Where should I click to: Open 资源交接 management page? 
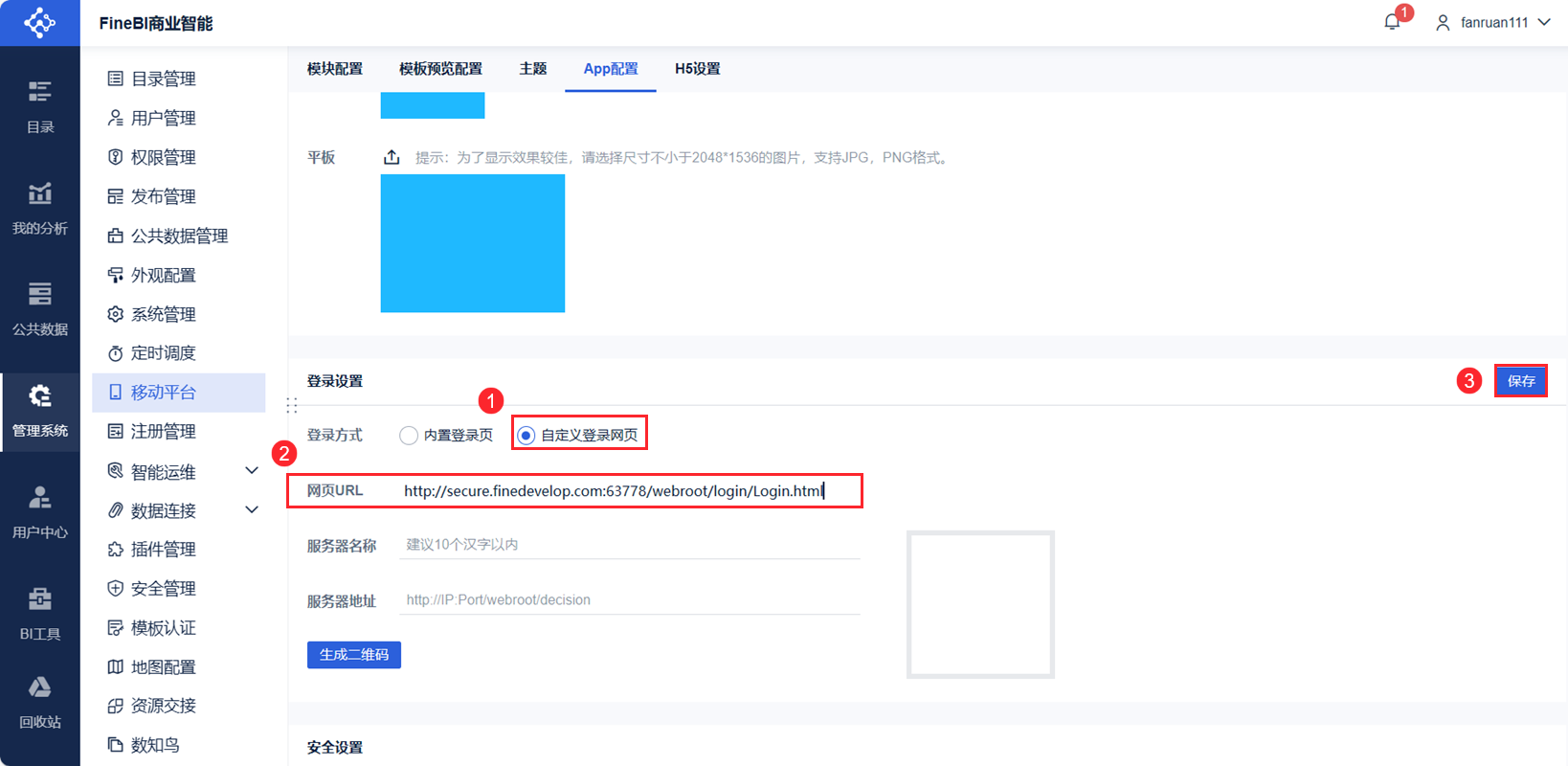[163, 706]
